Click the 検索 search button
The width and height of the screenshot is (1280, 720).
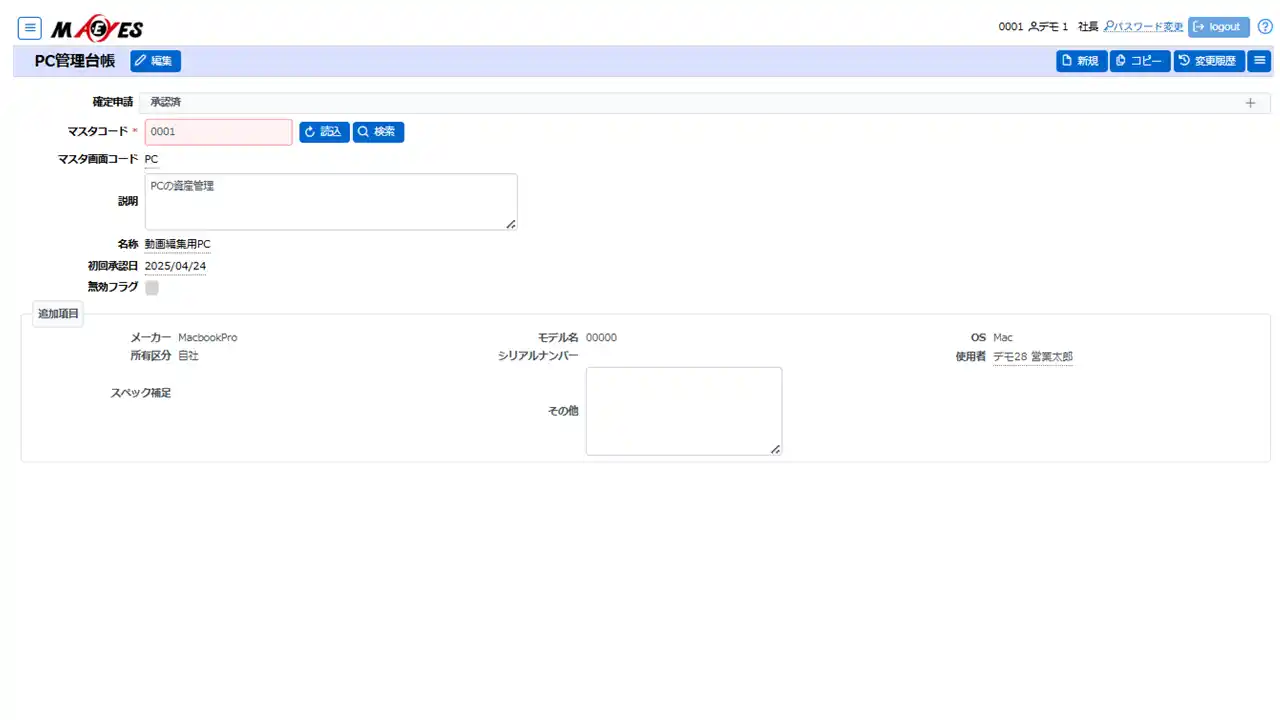click(x=378, y=132)
